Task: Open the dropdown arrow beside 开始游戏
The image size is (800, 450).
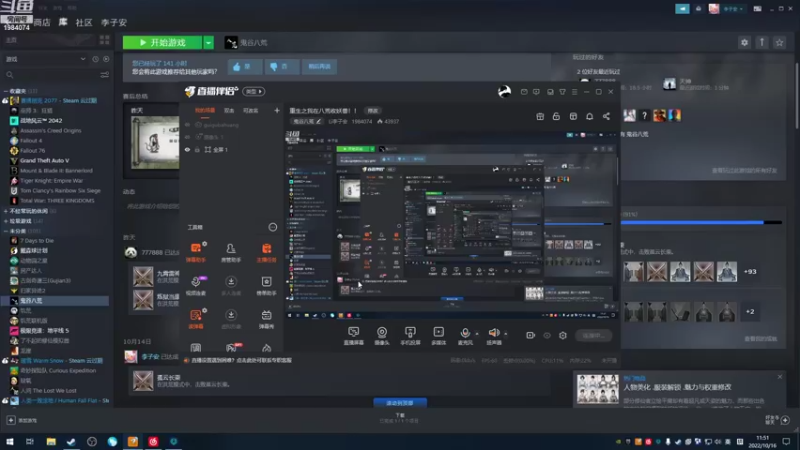Action: coord(209,43)
